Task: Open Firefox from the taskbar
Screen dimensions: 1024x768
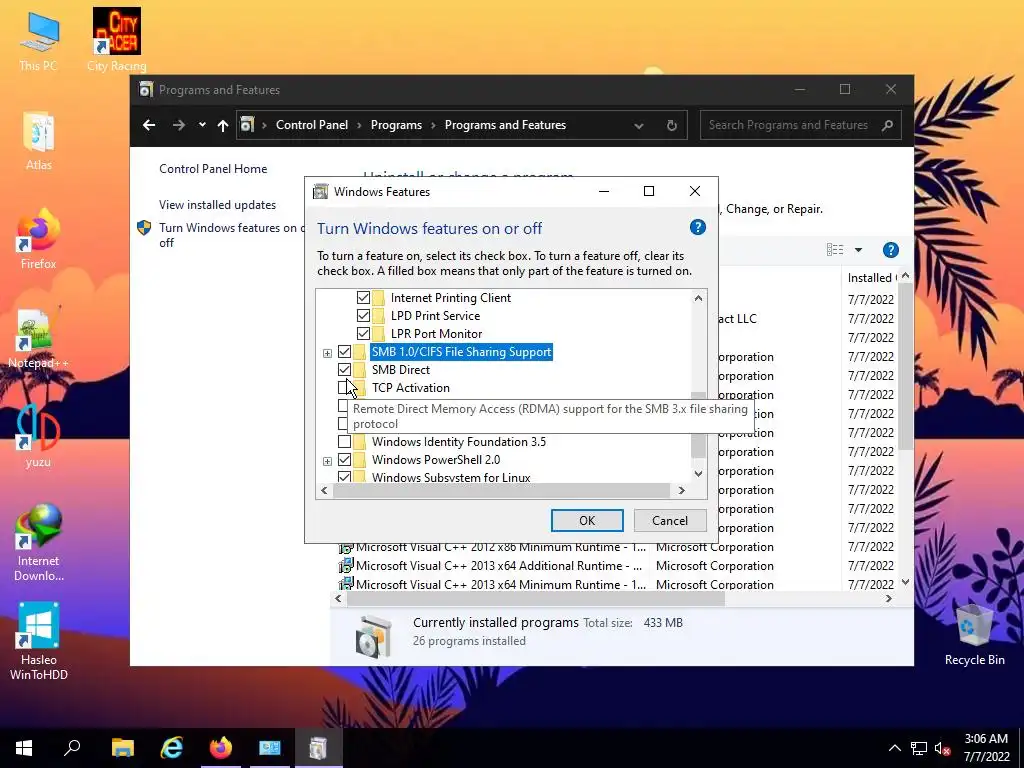Action: [221, 748]
